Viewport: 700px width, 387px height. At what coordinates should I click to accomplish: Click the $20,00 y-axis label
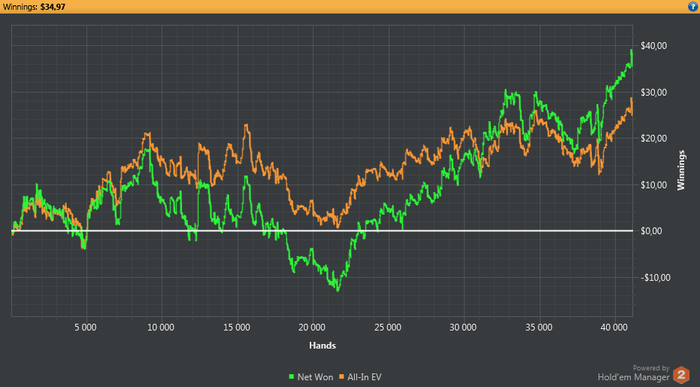pos(654,138)
